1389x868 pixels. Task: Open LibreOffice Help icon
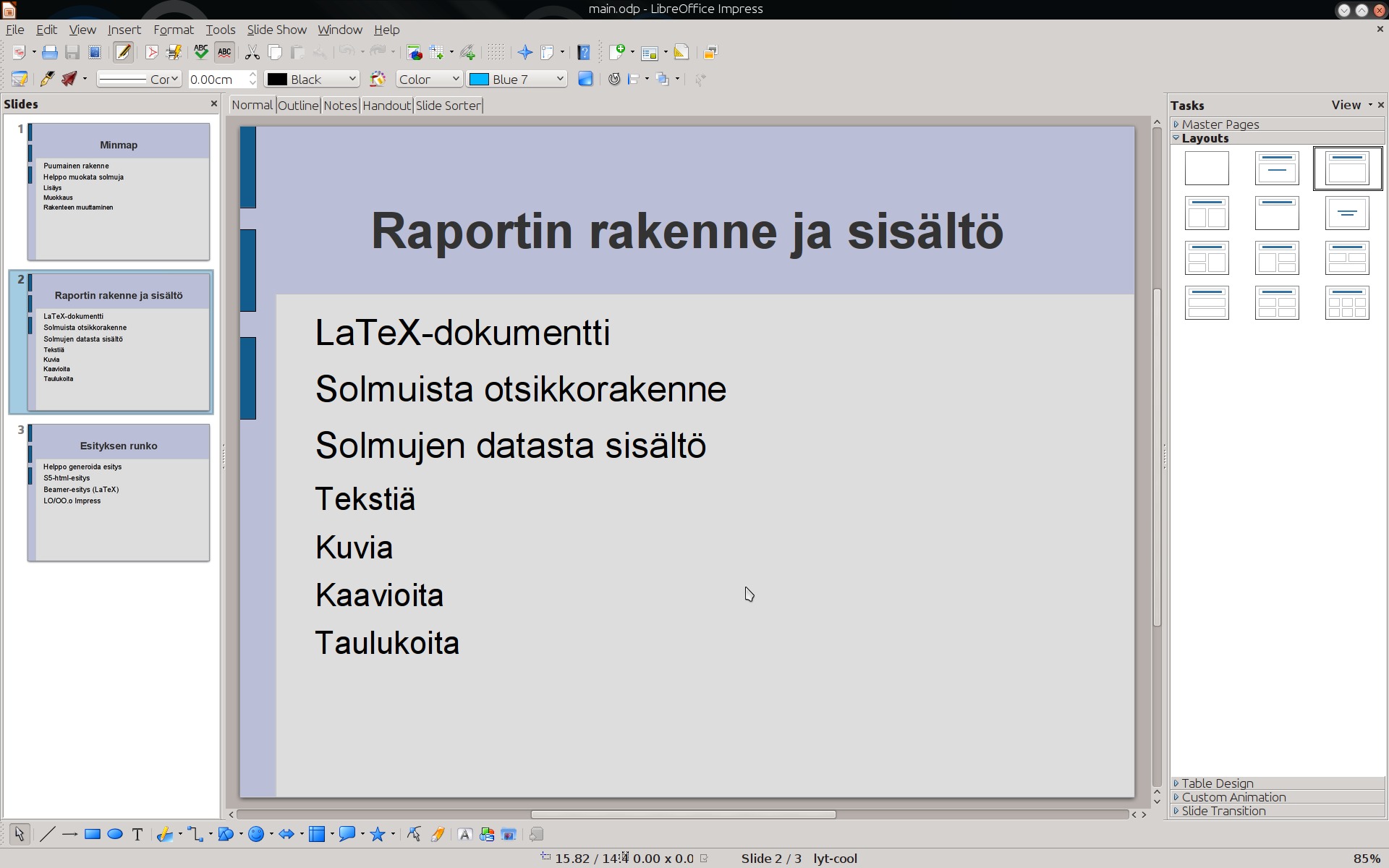coord(584,52)
